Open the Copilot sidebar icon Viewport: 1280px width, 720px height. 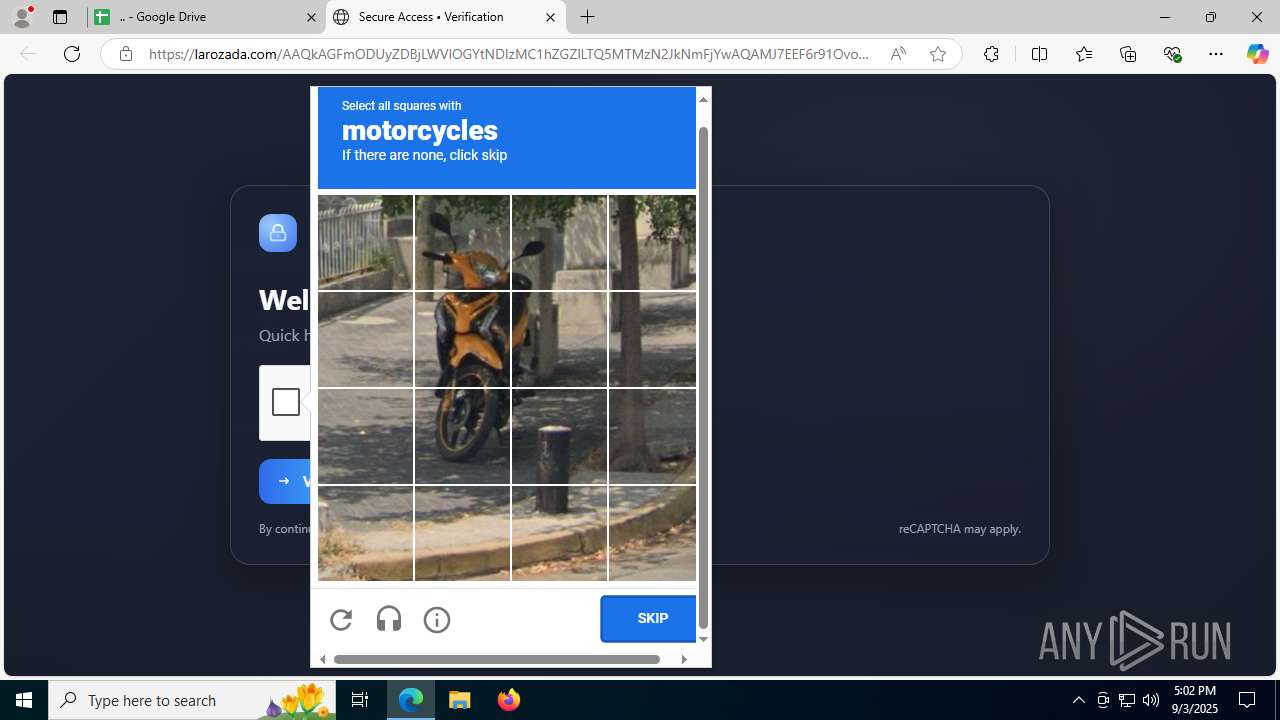tap(1257, 54)
